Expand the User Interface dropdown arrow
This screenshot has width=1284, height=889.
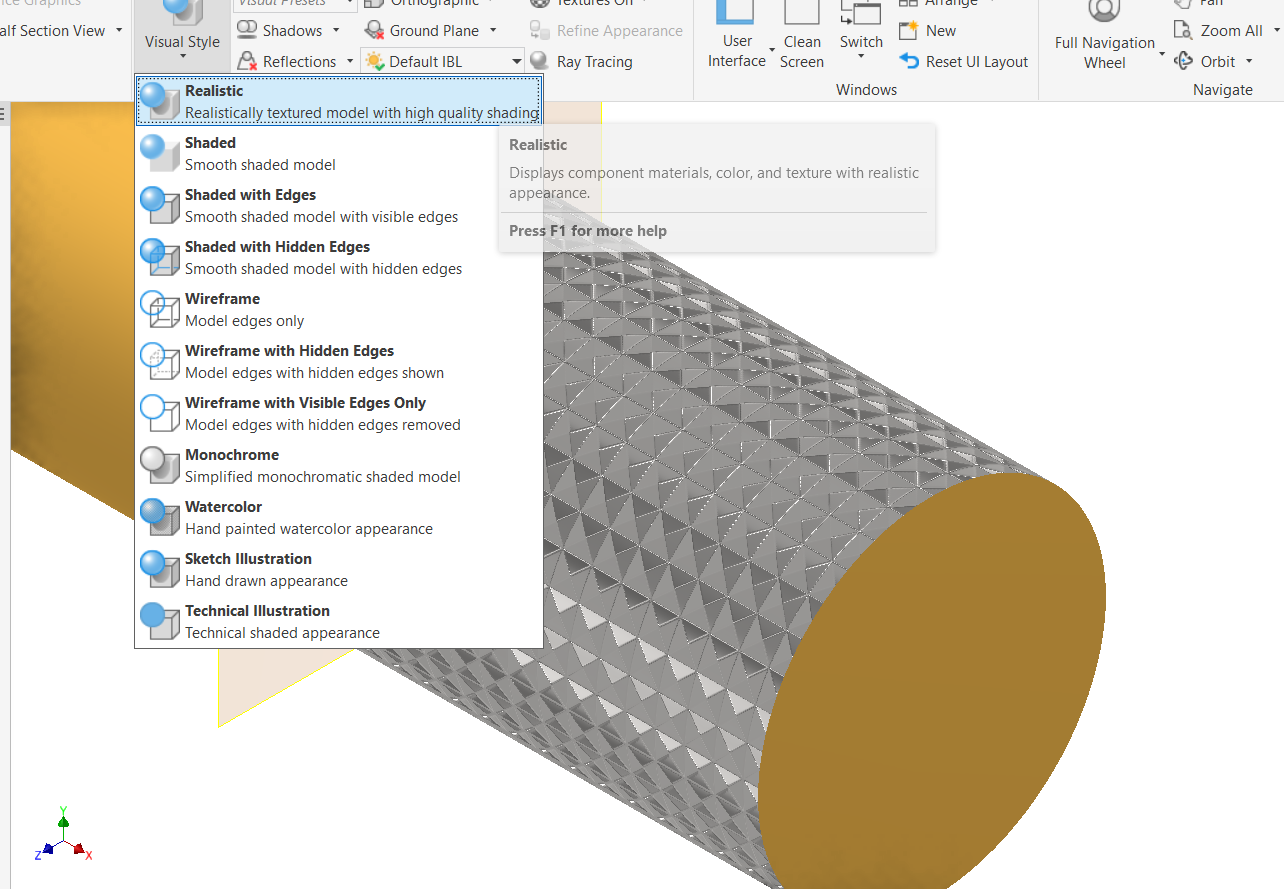[x=772, y=51]
